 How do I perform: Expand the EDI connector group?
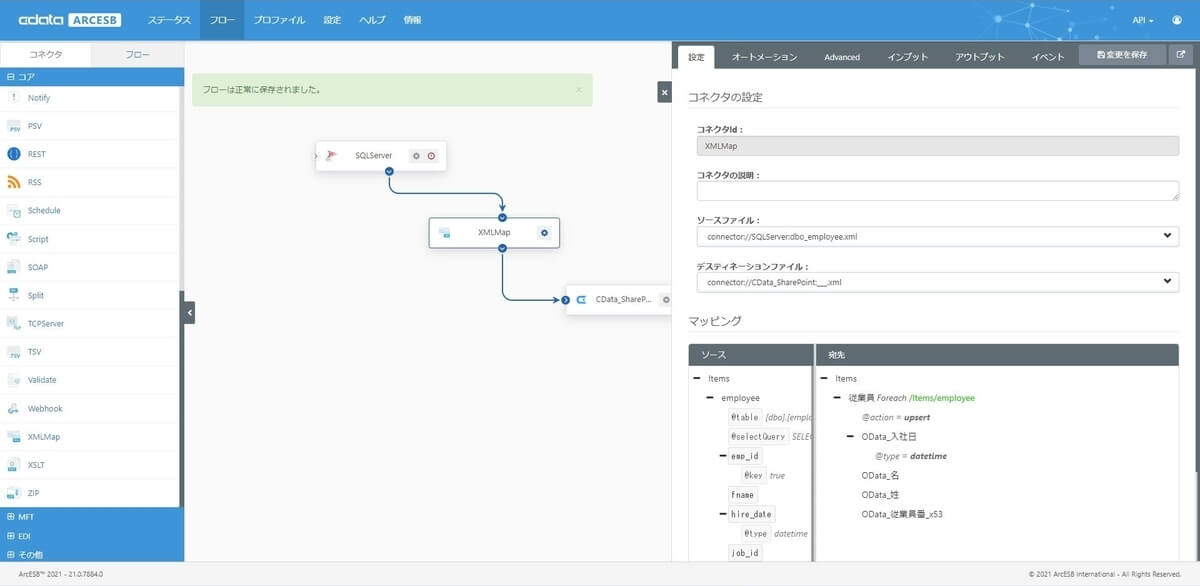point(11,536)
